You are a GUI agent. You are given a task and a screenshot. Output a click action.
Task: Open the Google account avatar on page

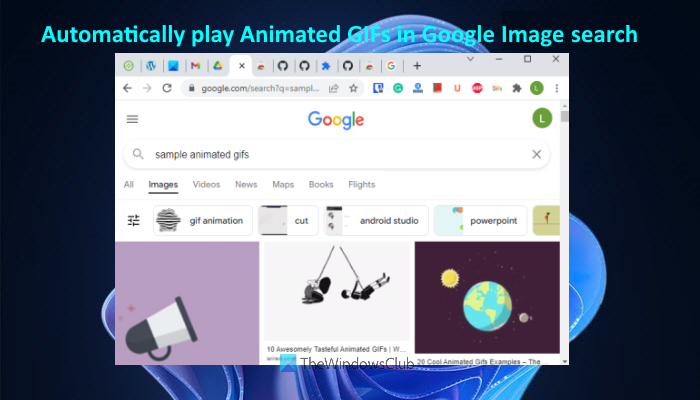pos(542,118)
